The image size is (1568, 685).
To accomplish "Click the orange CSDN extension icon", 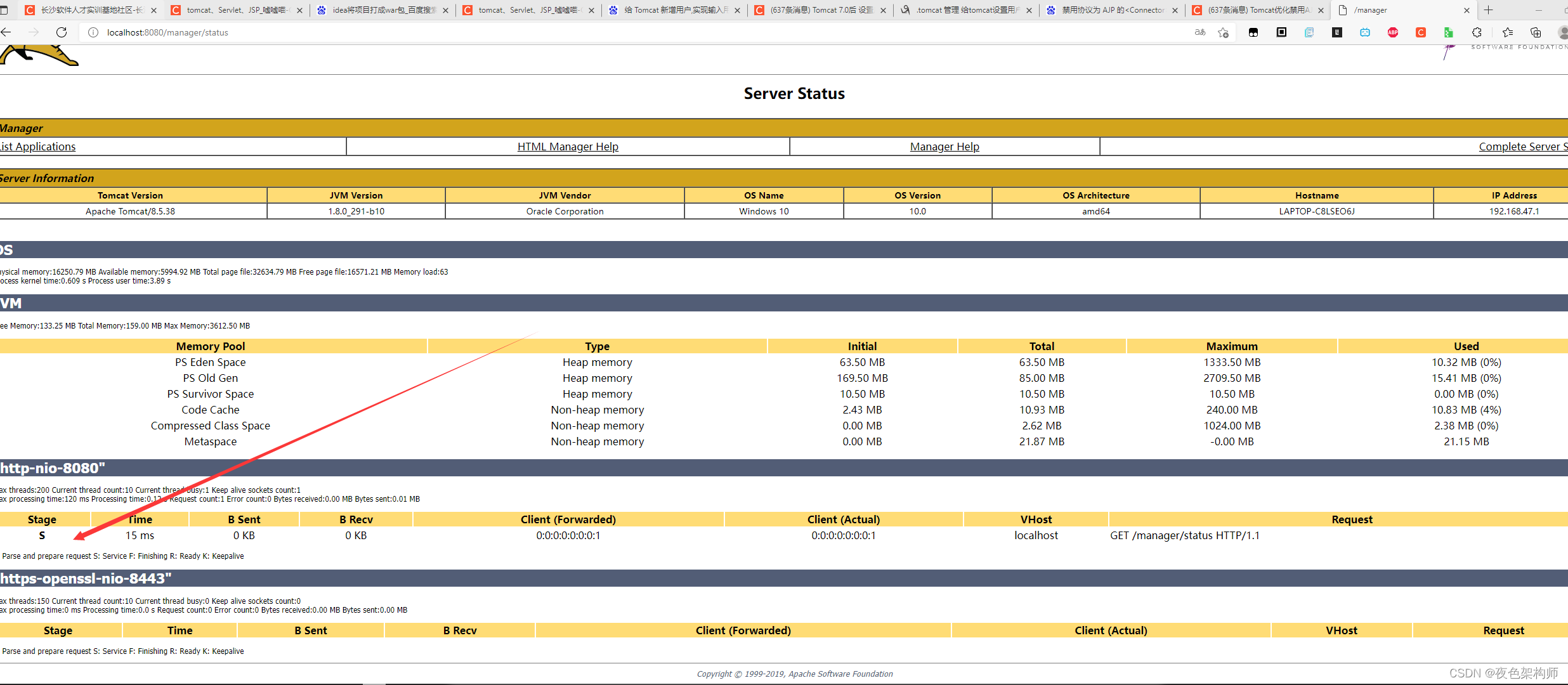I will [x=1421, y=32].
